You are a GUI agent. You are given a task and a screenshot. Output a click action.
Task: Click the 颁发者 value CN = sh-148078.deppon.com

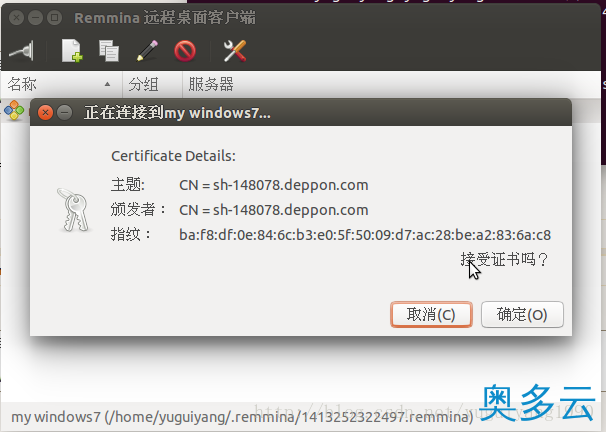pos(274,210)
